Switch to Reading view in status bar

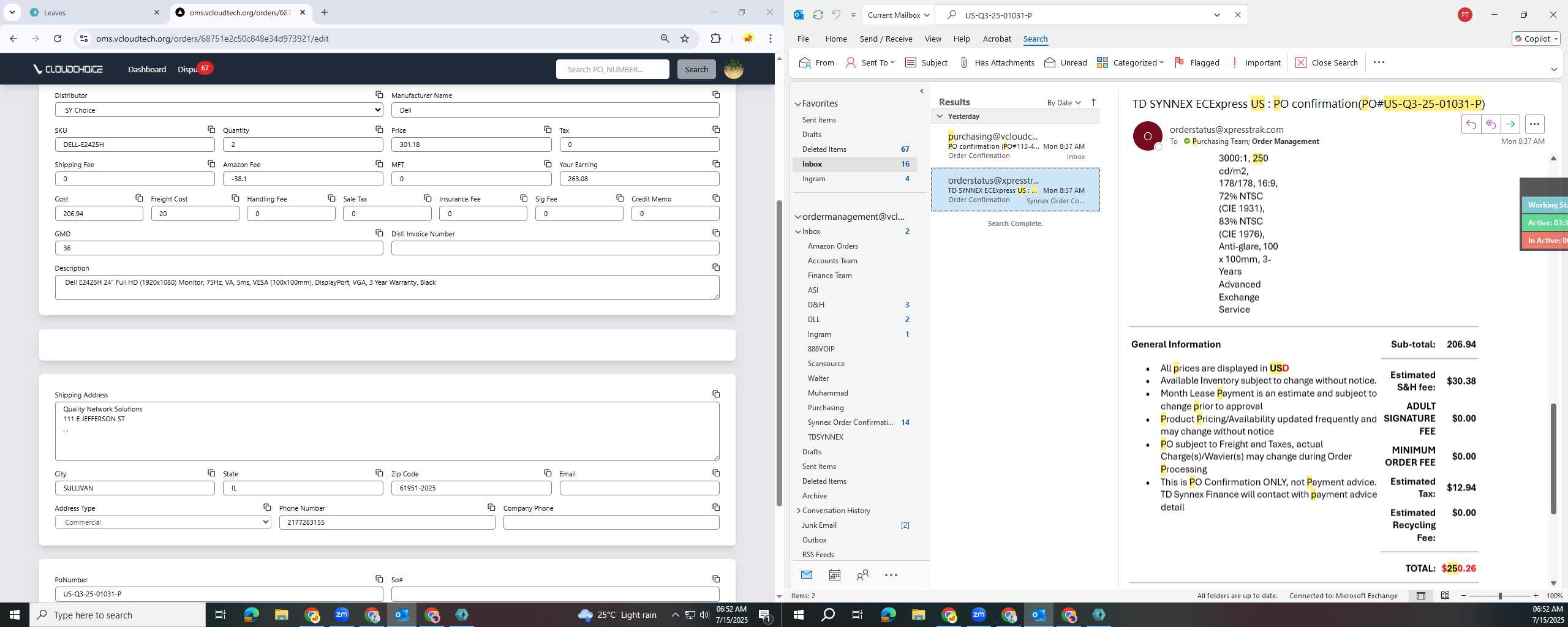(1445, 596)
